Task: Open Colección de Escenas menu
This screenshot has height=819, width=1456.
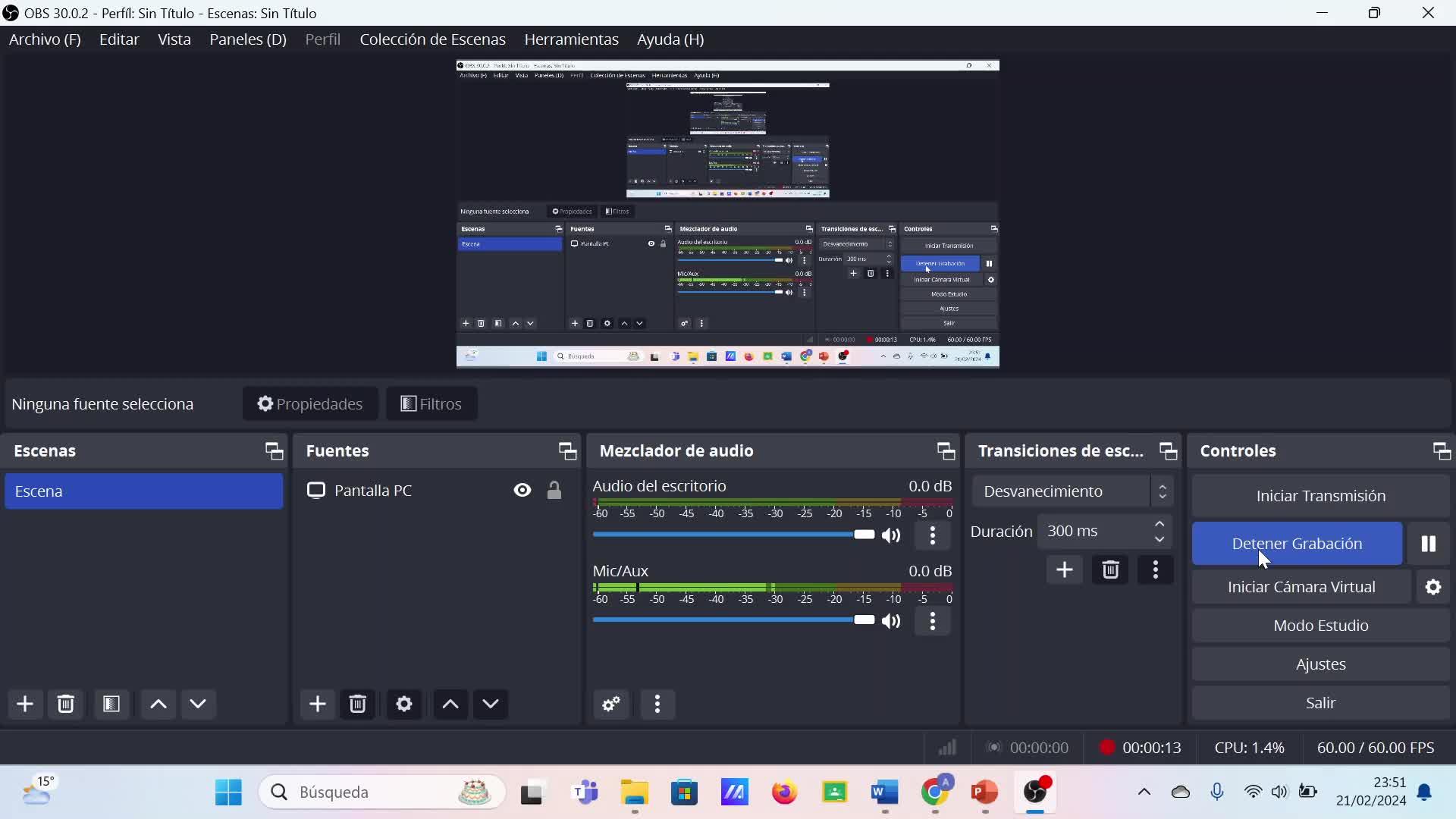Action: [x=432, y=39]
